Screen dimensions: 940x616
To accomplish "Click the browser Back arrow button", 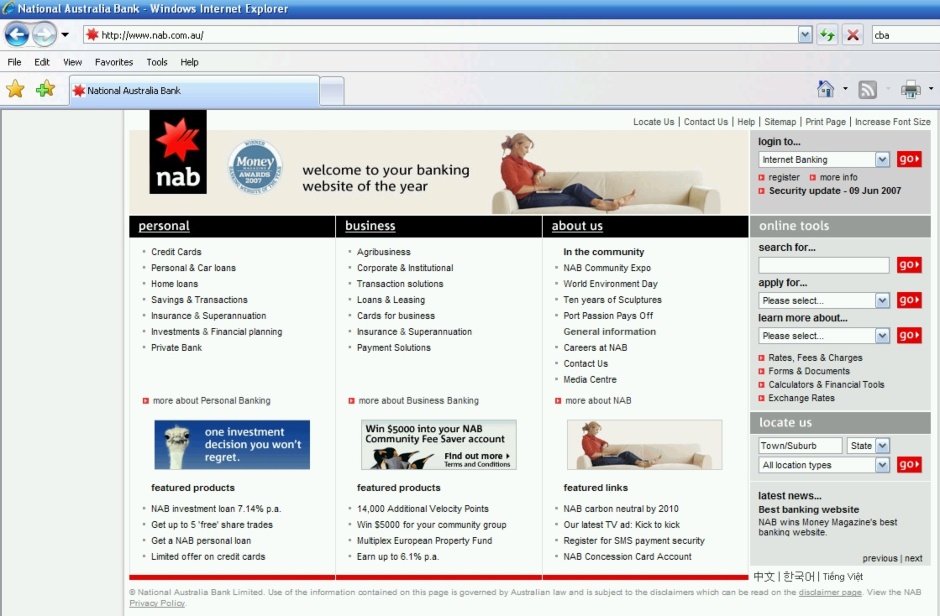I will pos(17,35).
